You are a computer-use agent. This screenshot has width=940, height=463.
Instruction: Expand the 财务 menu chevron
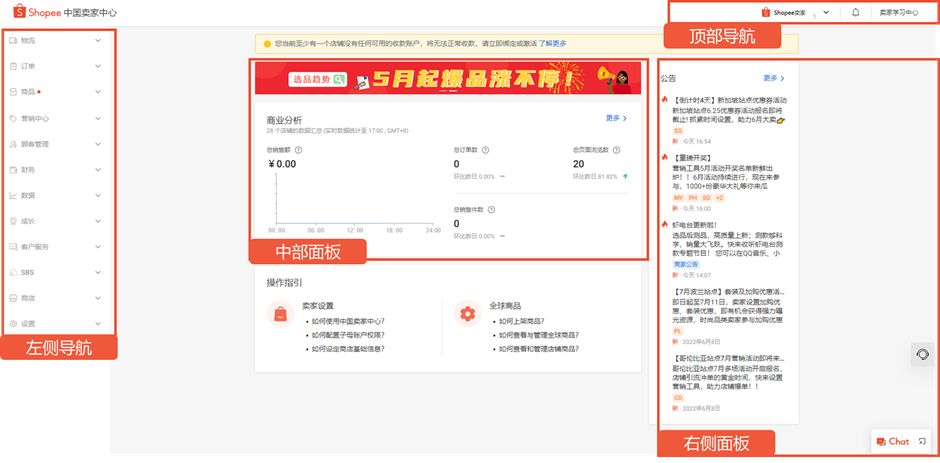coord(98,170)
